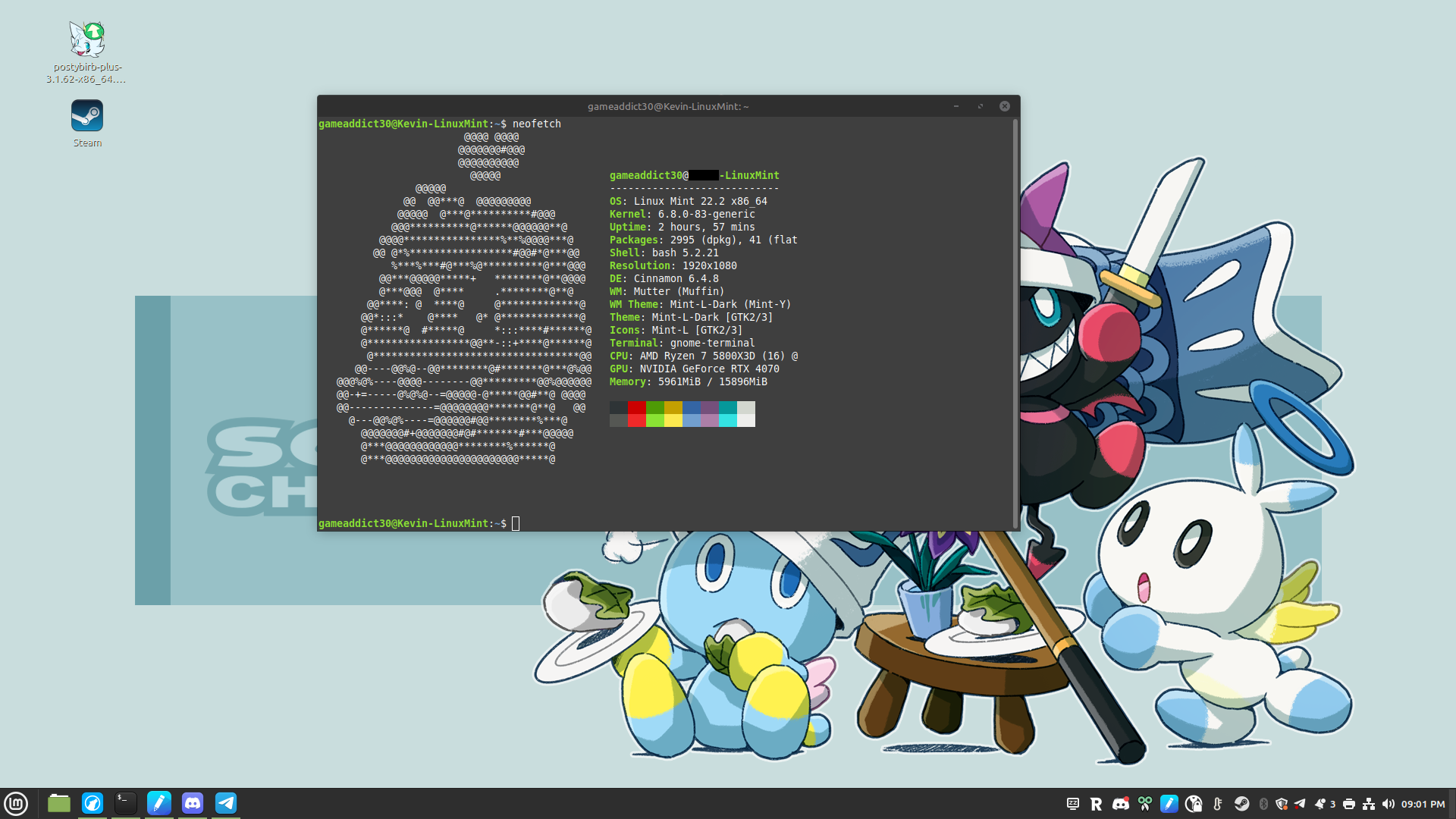Click the 'Shell: bash 5.2.21' line
Viewport: 1456px width, 819px height.
point(664,253)
